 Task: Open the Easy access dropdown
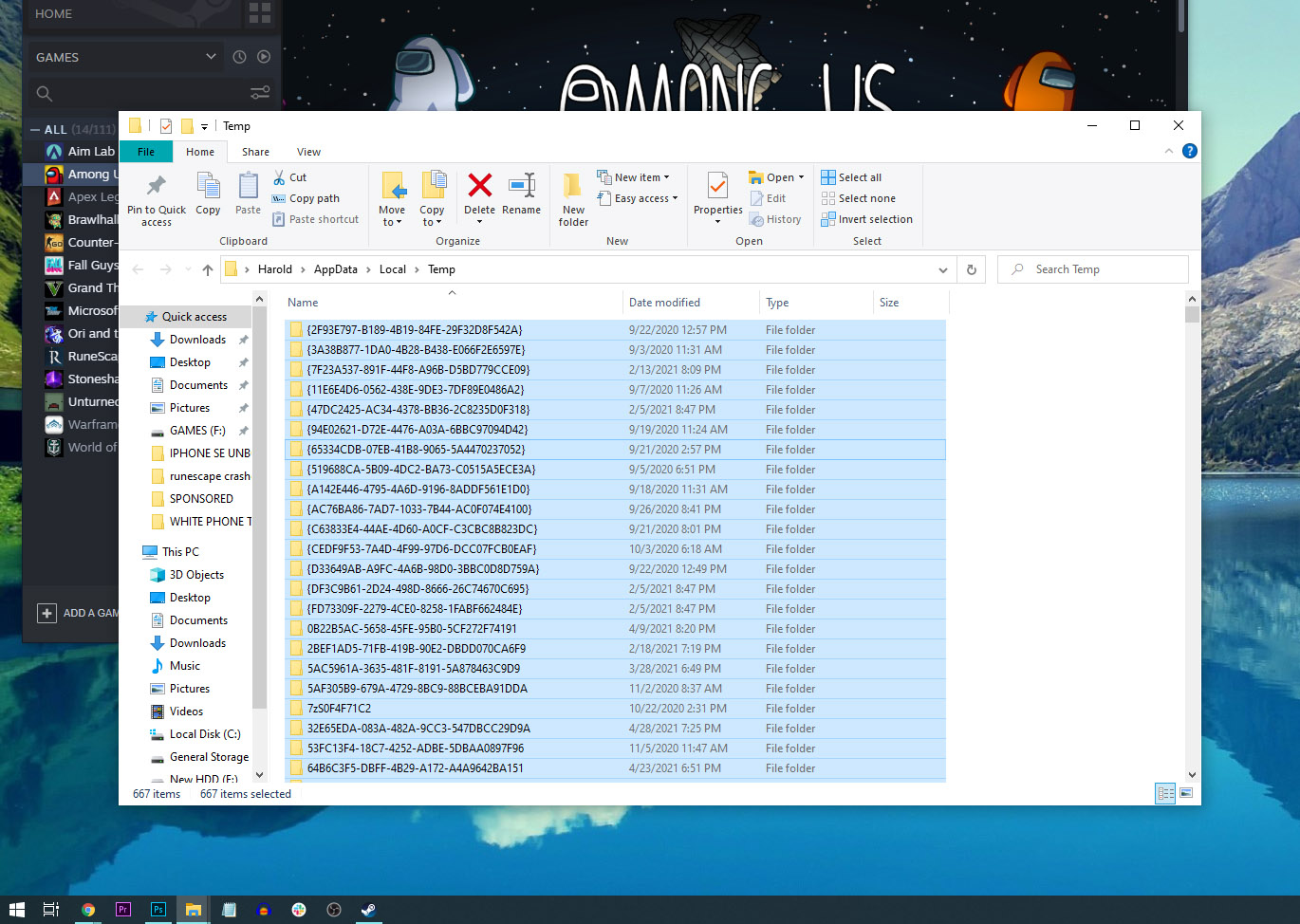coord(674,198)
